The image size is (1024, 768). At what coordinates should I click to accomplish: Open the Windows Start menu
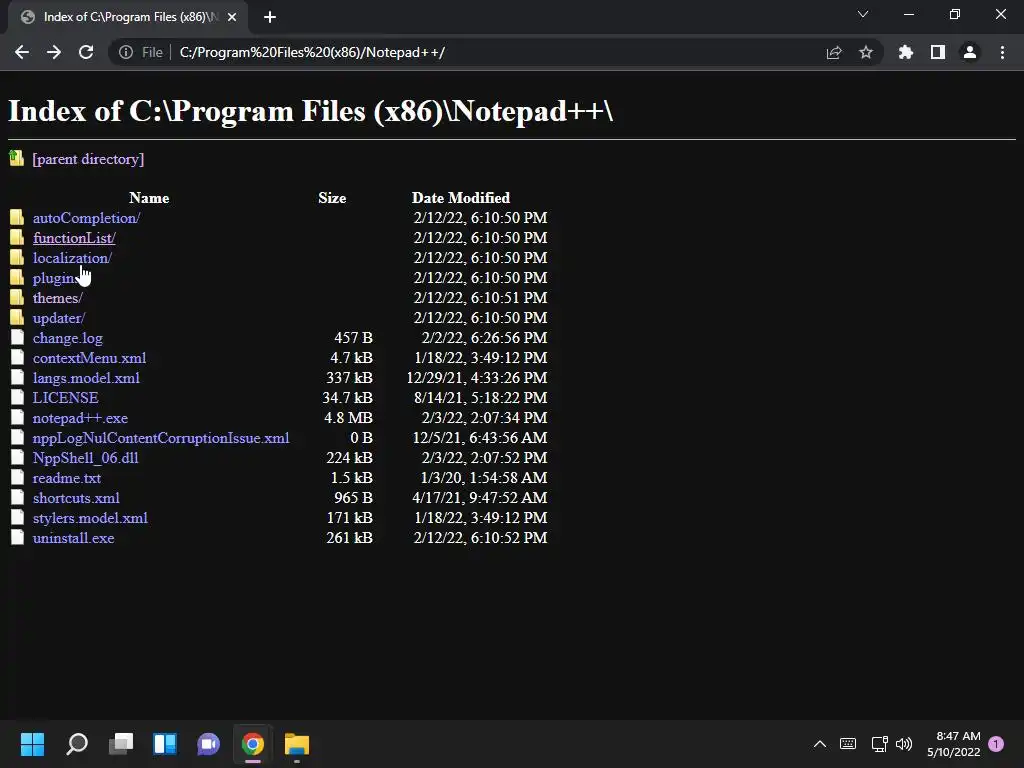click(32, 744)
